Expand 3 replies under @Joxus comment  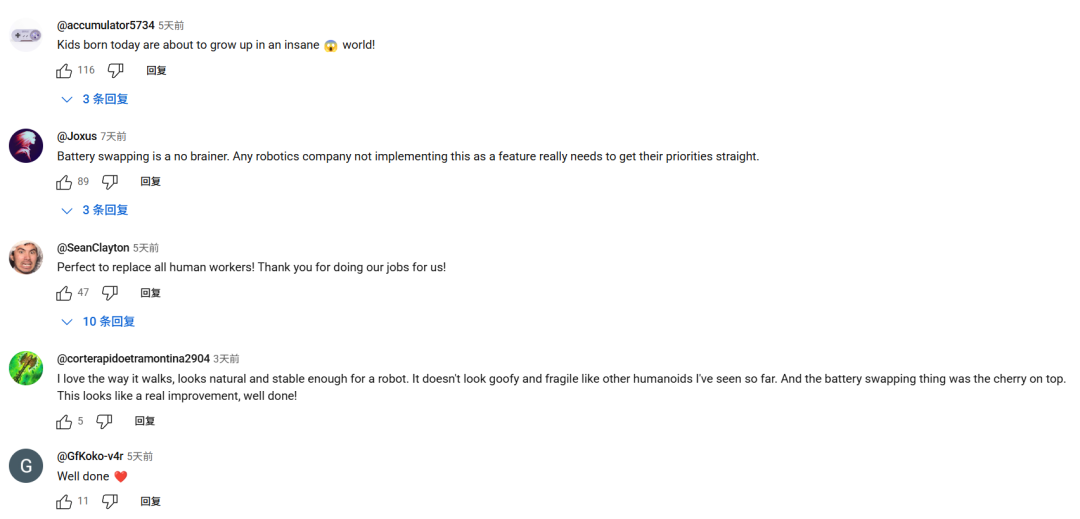95,210
